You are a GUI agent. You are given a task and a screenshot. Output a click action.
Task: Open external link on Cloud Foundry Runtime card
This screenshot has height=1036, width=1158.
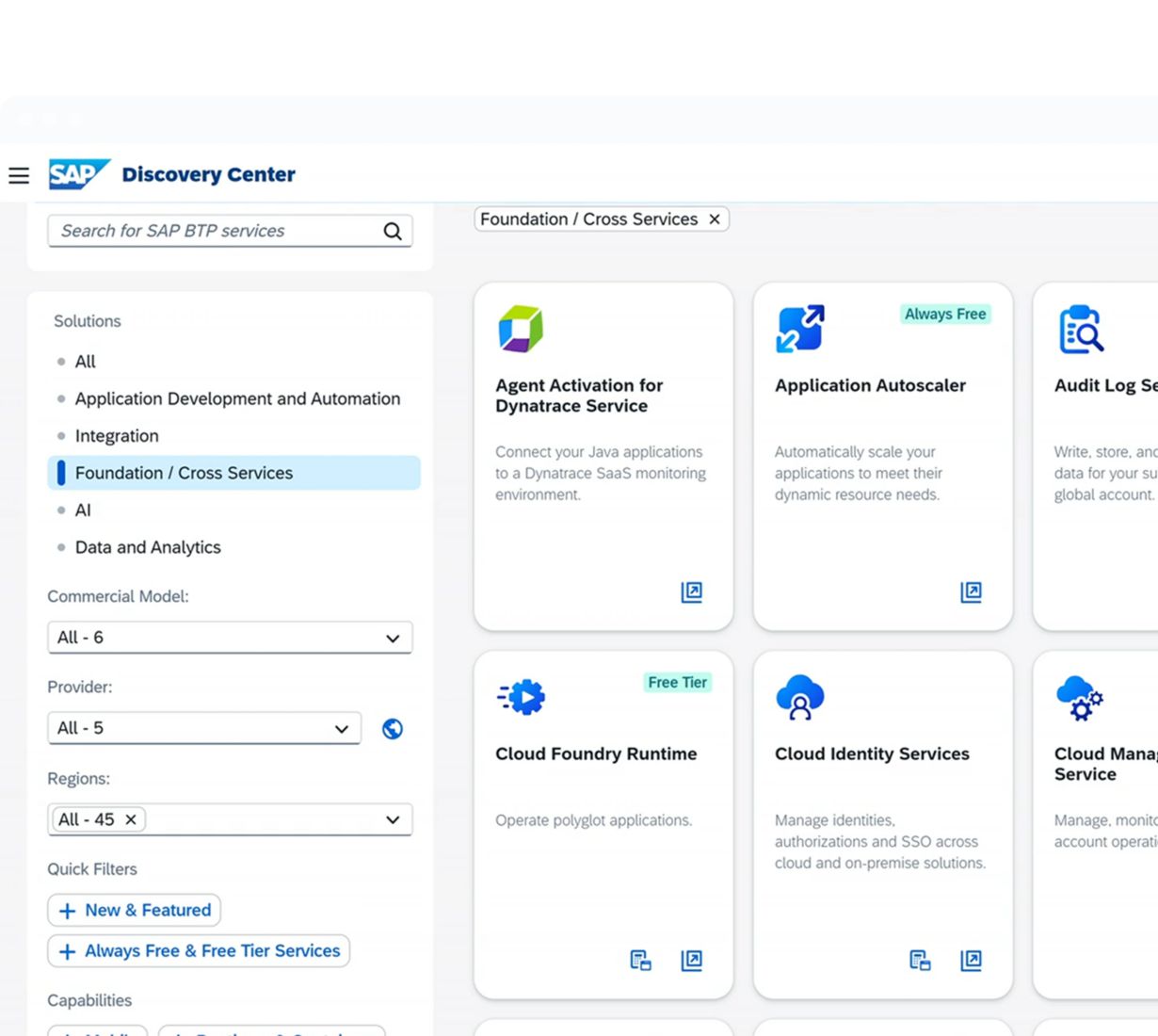coord(692,960)
